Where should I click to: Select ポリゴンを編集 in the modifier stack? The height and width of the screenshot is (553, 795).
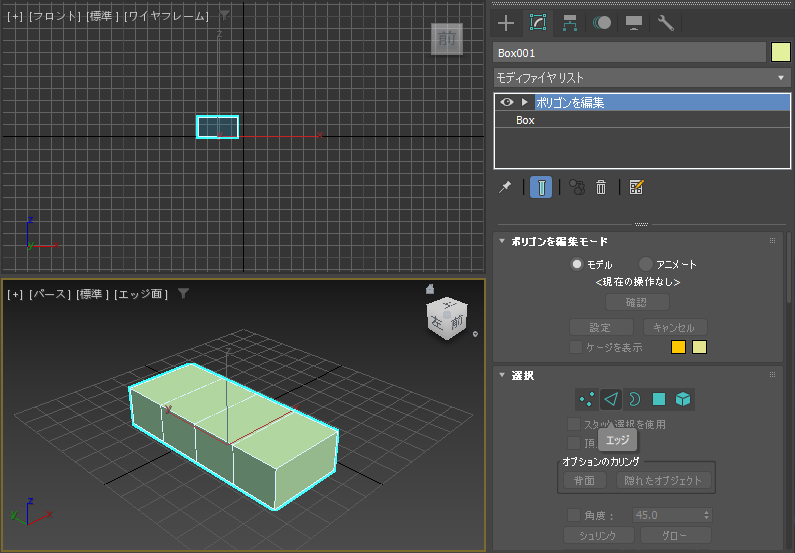(662, 102)
